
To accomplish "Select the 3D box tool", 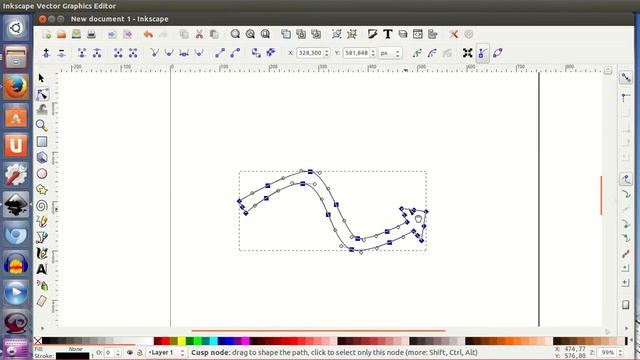I will (42, 158).
